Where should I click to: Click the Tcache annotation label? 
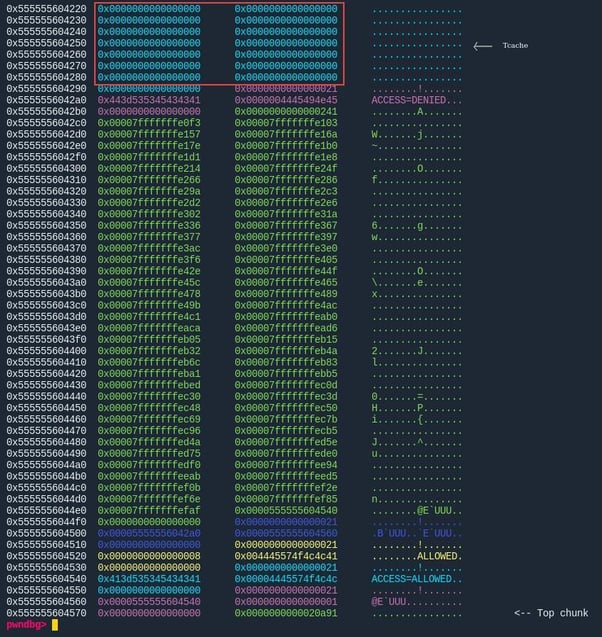pyautogui.click(x=515, y=46)
